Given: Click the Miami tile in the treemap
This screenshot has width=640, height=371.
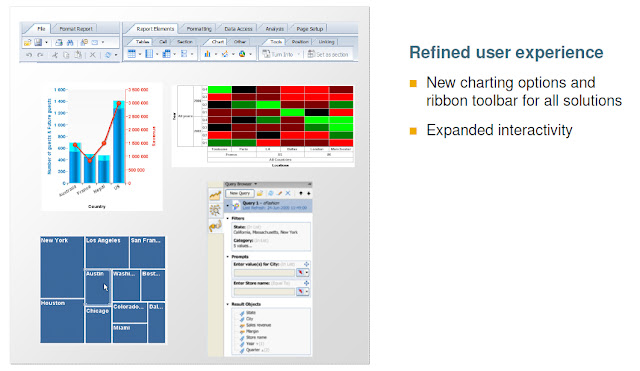Looking at the screenshot, I should click(x=130, y=333).
